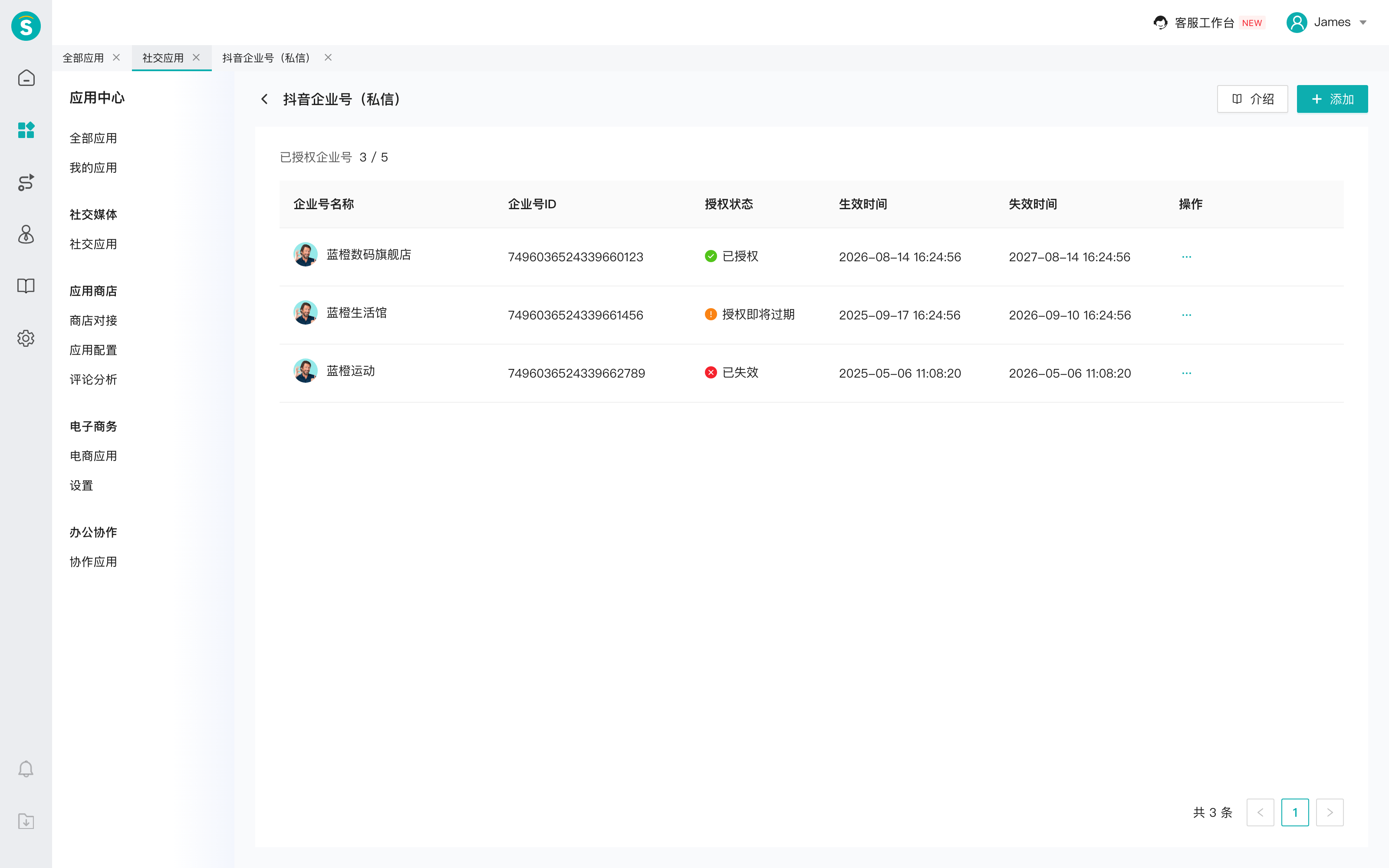Close the 抖音企业号（私信）tab
Image resolution: width=1389 pixels, height=868 pixels.
328,57
